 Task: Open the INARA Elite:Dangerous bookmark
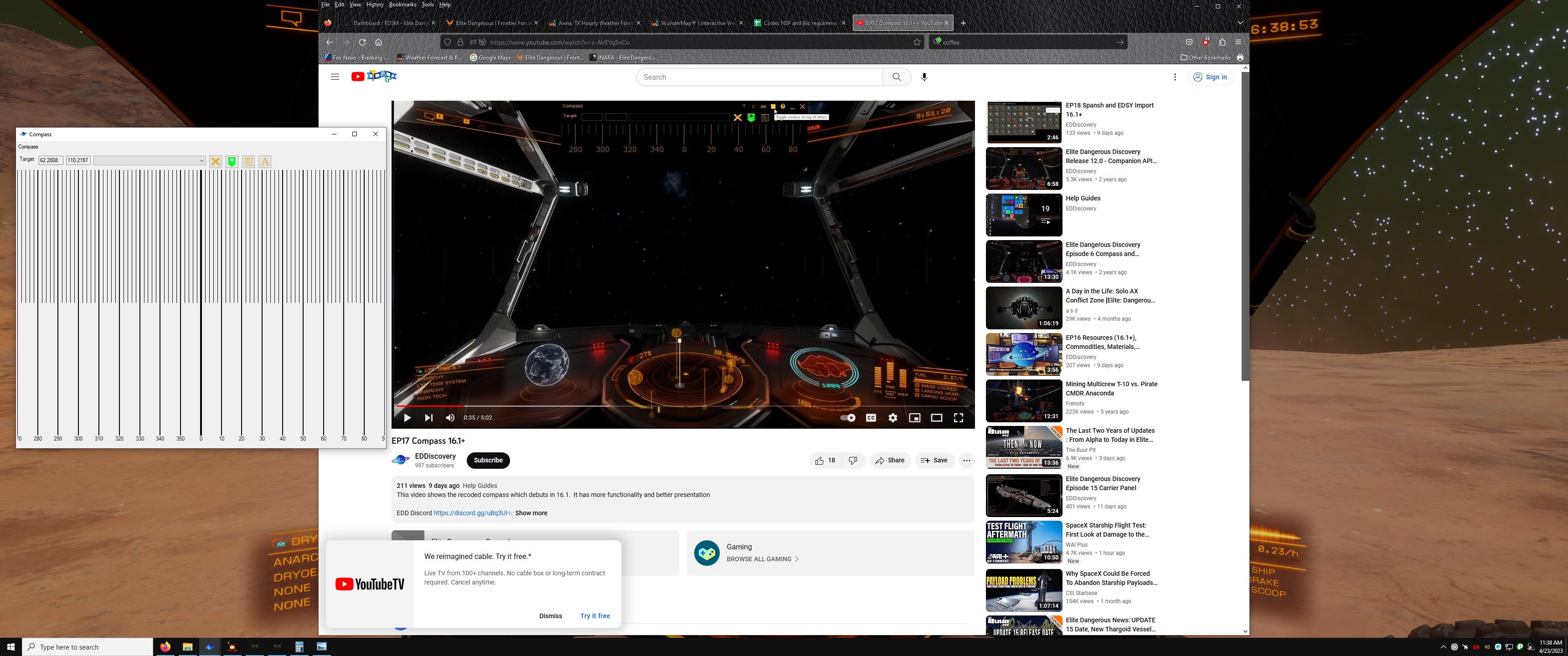coord(623,58)
